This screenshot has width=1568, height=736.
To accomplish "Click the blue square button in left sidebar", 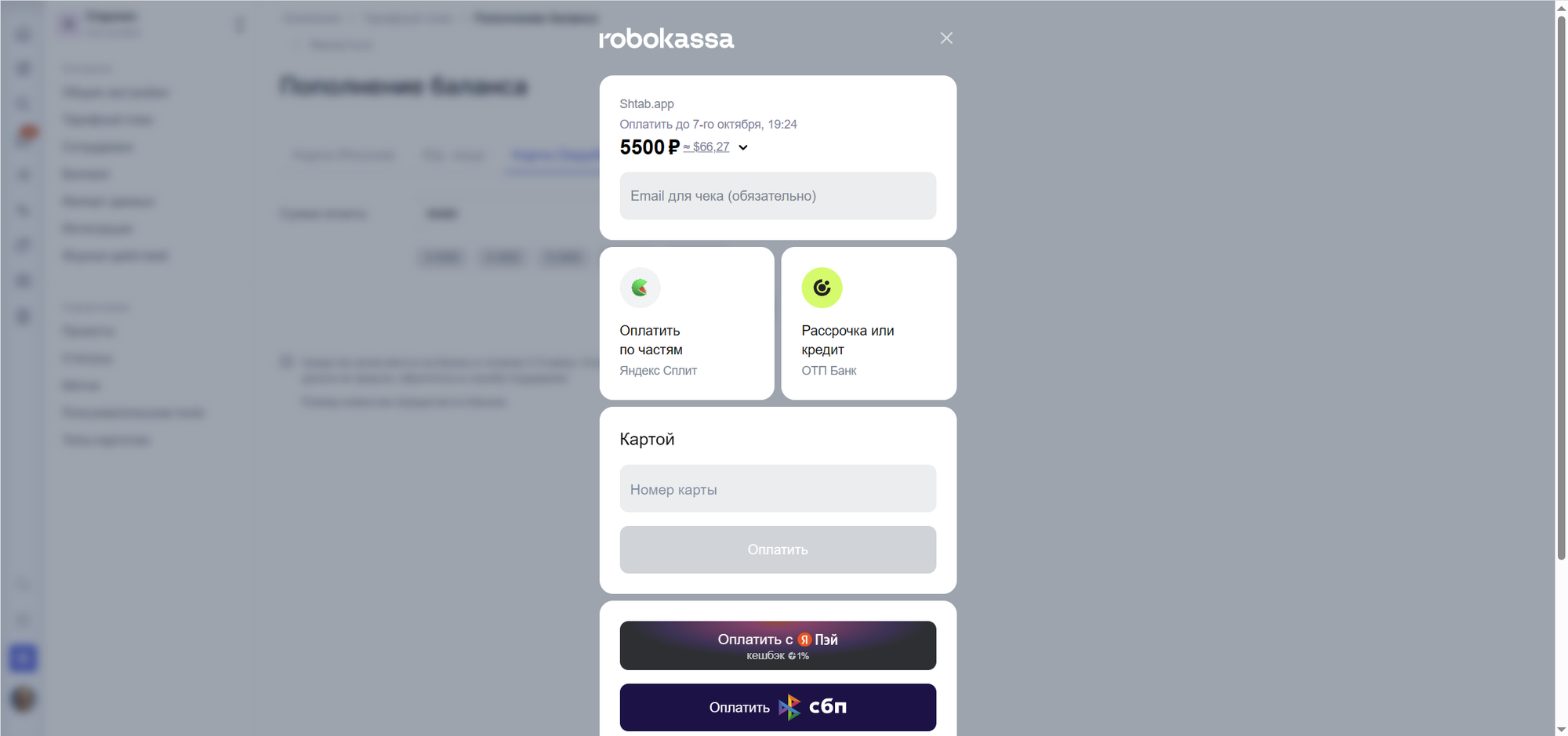I will [x=23, y=658].
